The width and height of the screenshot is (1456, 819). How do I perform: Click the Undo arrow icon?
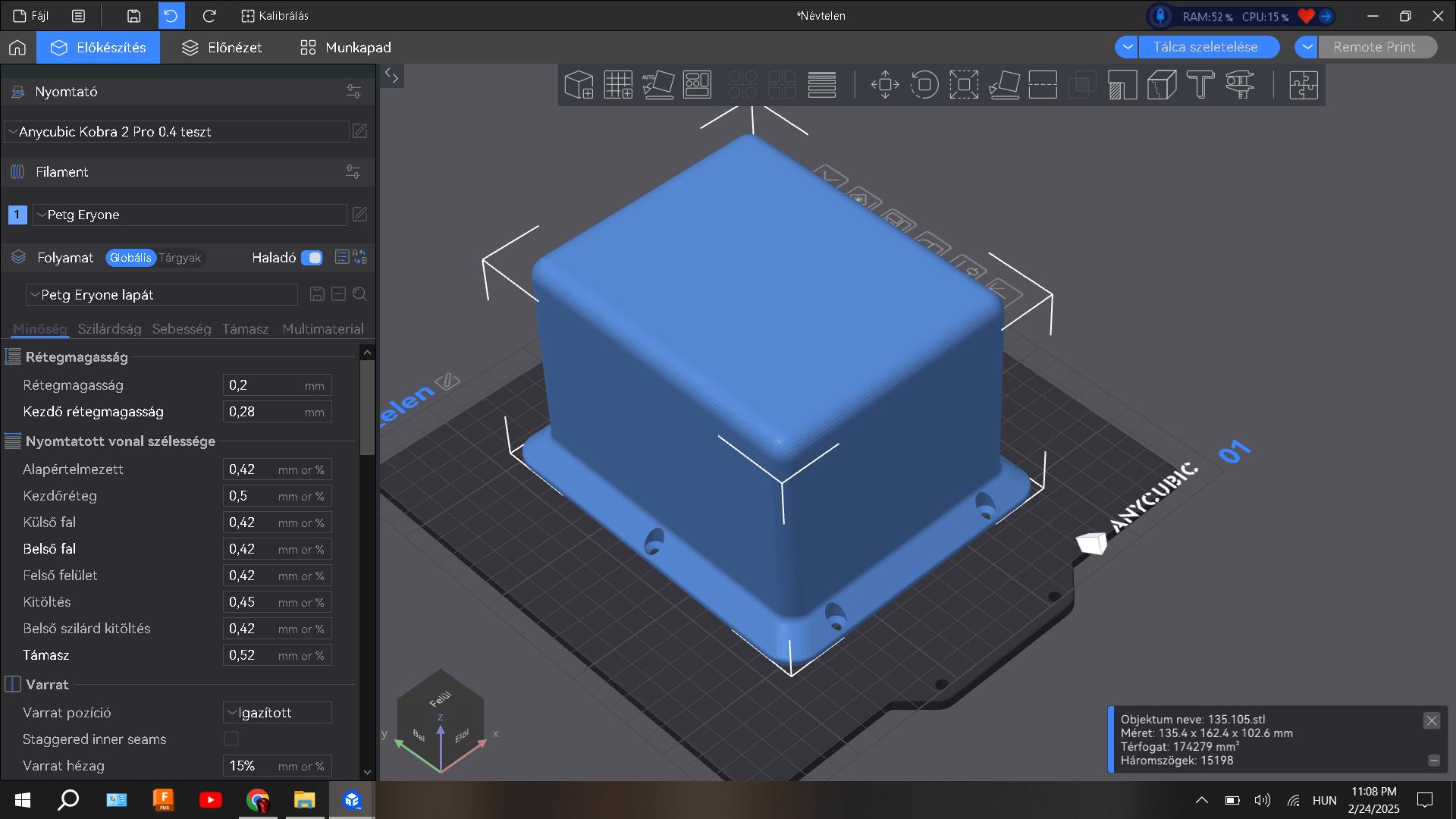click(171, 16)
